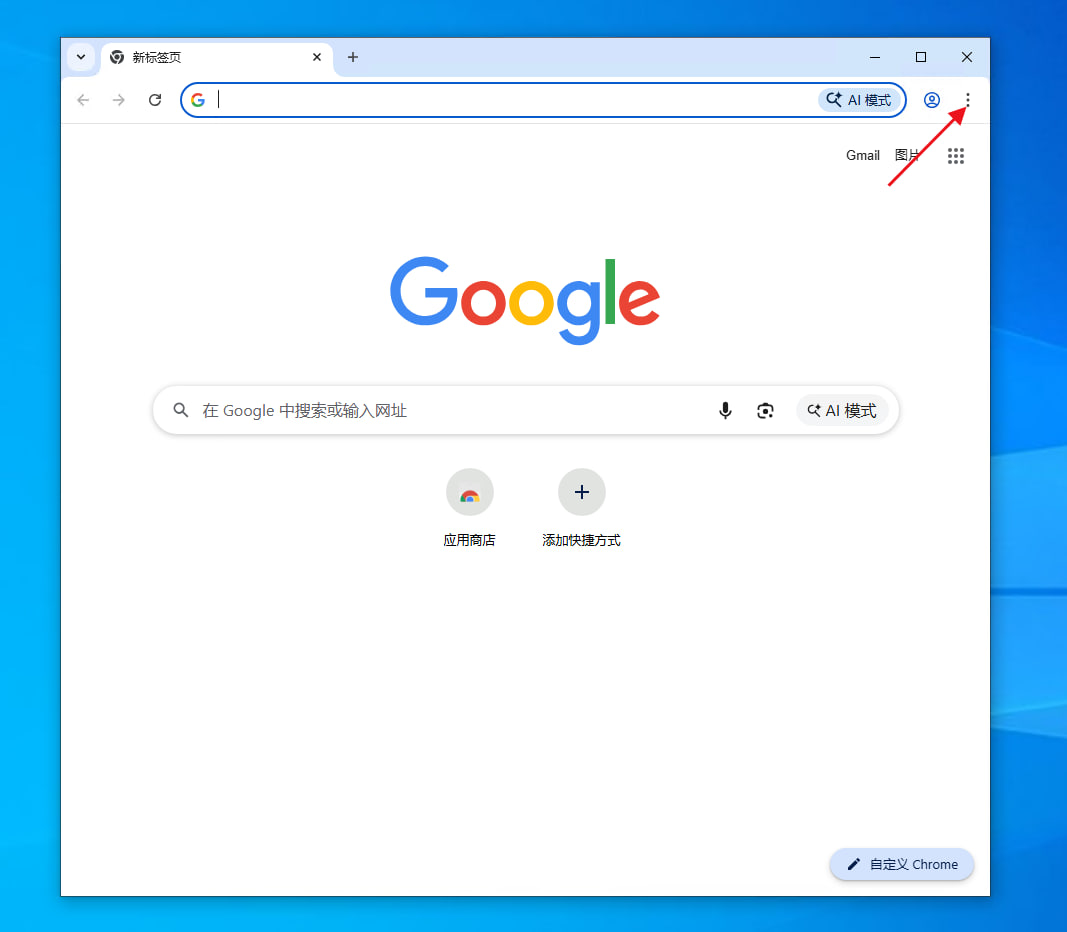Viewport: 1067px width, 932px height.
Task: Go forward with the right arrow
Action: click(119, 100)
